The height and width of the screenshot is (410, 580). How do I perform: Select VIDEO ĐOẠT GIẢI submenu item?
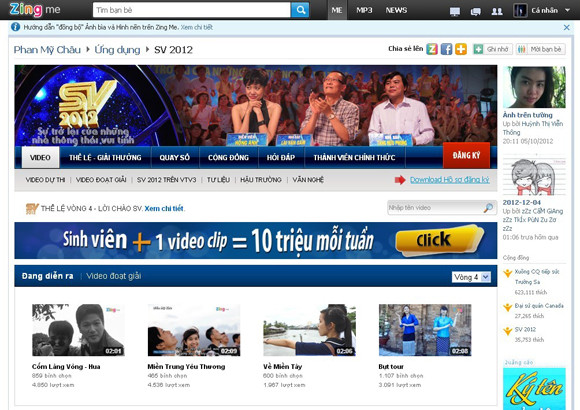(101, 180)
